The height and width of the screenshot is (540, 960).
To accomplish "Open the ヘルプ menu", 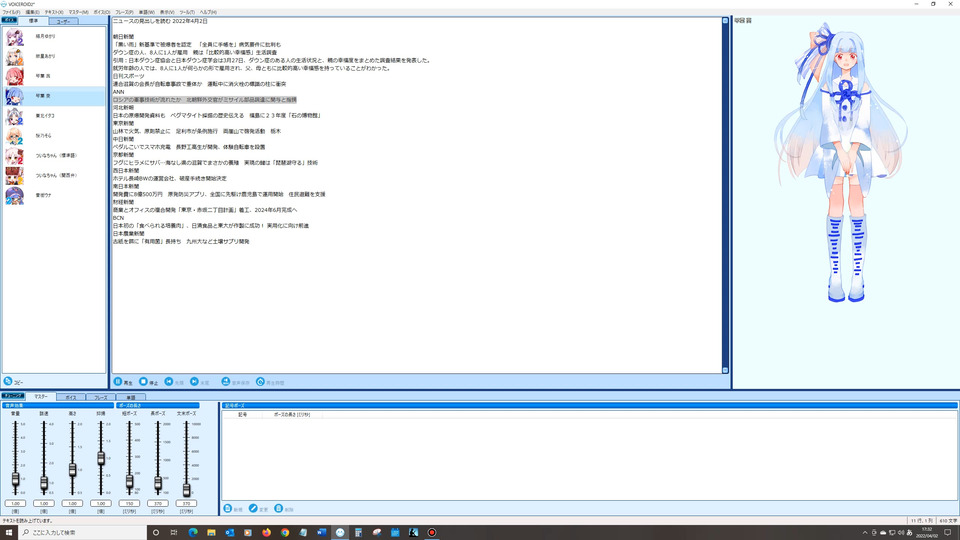I will 208,12.
